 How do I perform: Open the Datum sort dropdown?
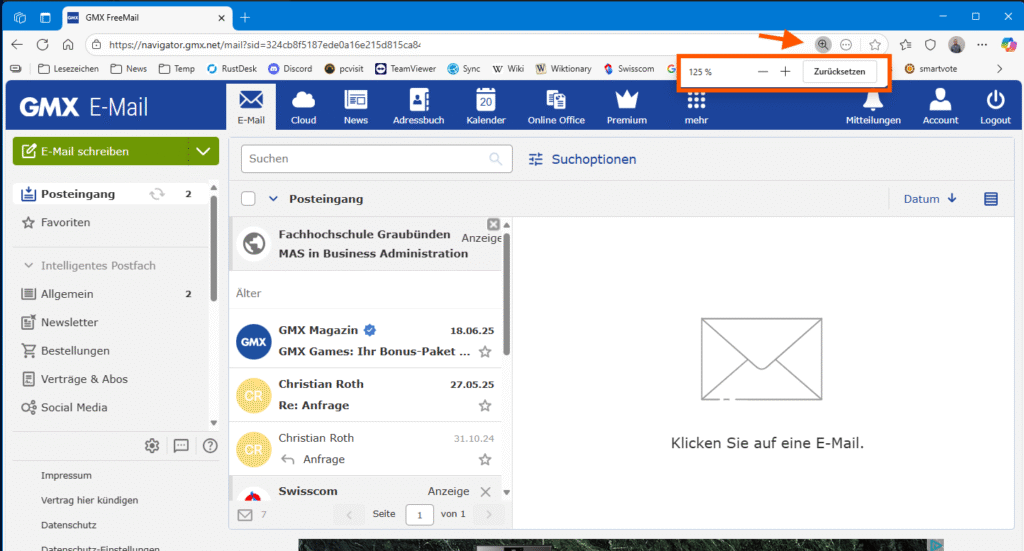(x=930, y=199)
